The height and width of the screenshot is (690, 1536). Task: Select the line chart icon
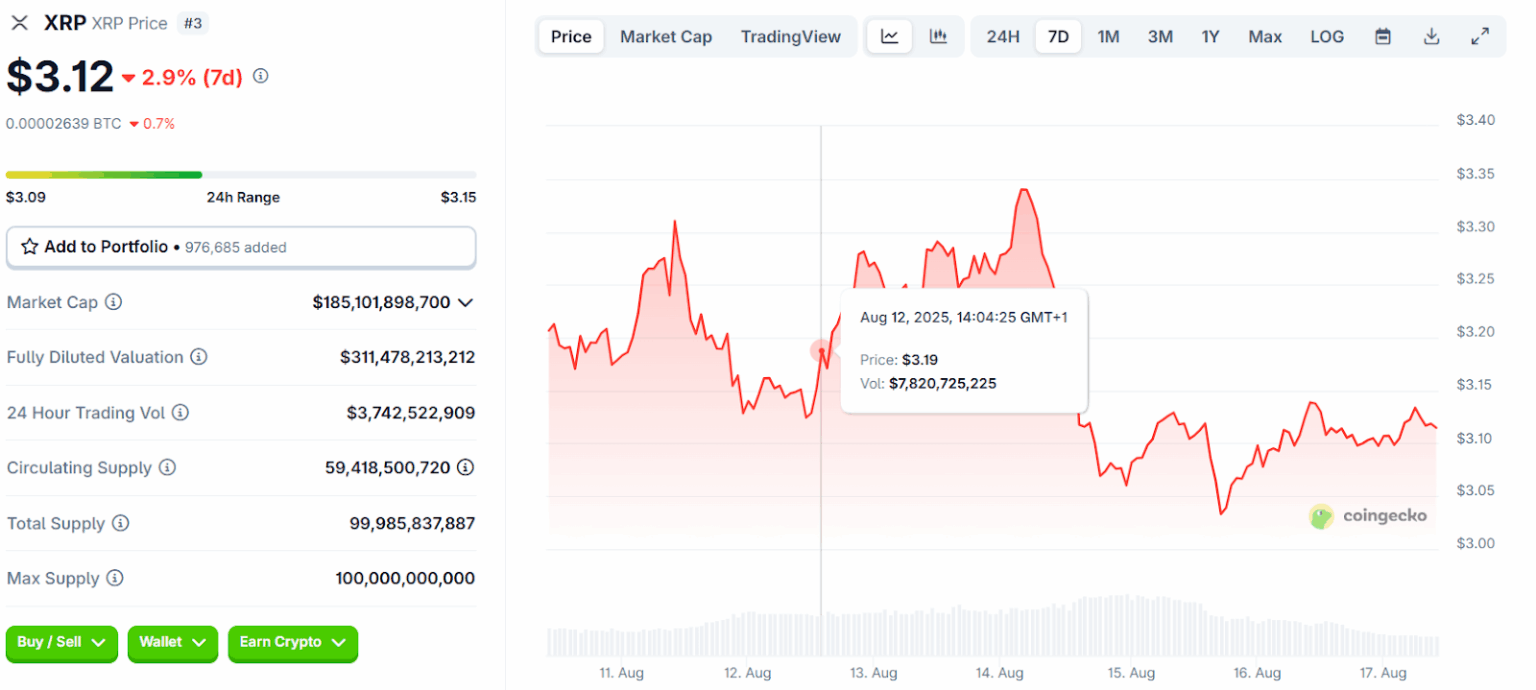point(889,35)
